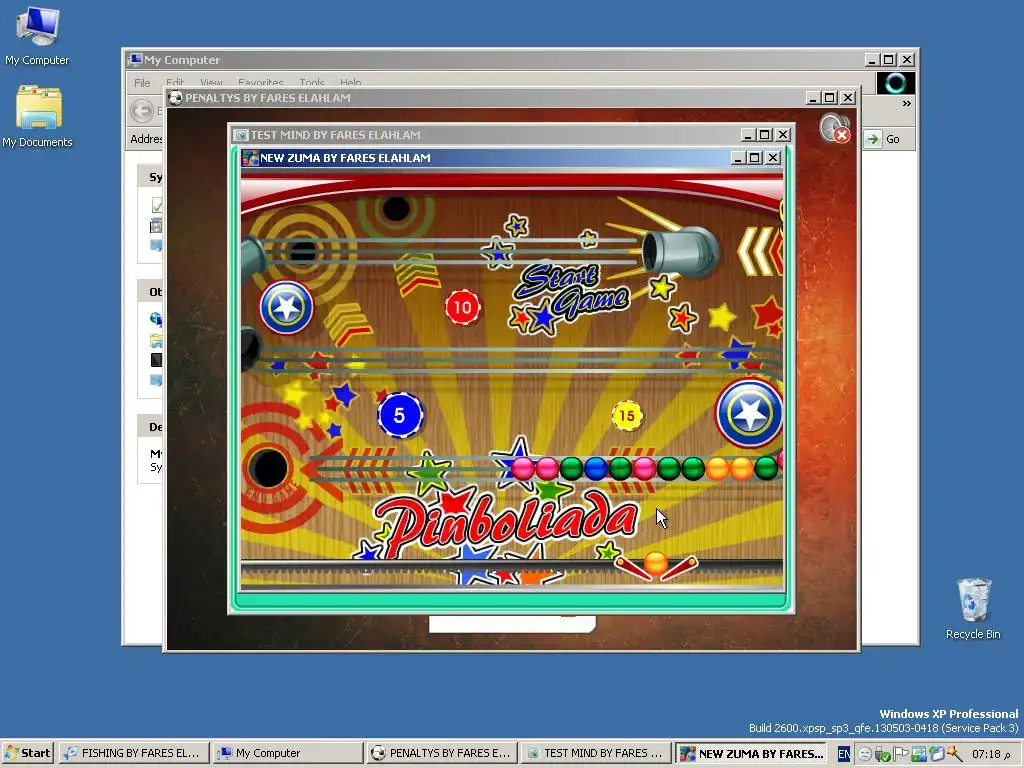This screenshot has width=1024, height=768.
Task: Minimize the New Zuma window
Action: (738, 158)
